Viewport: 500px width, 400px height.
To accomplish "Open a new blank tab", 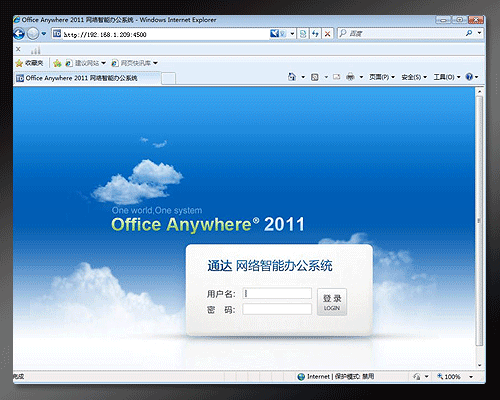I will click(168, 79).
